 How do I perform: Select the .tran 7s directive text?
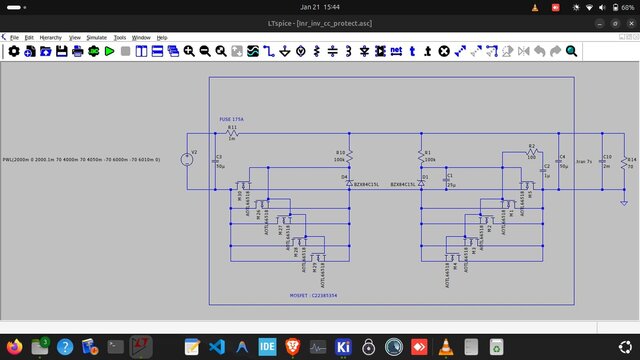[584, 162]
